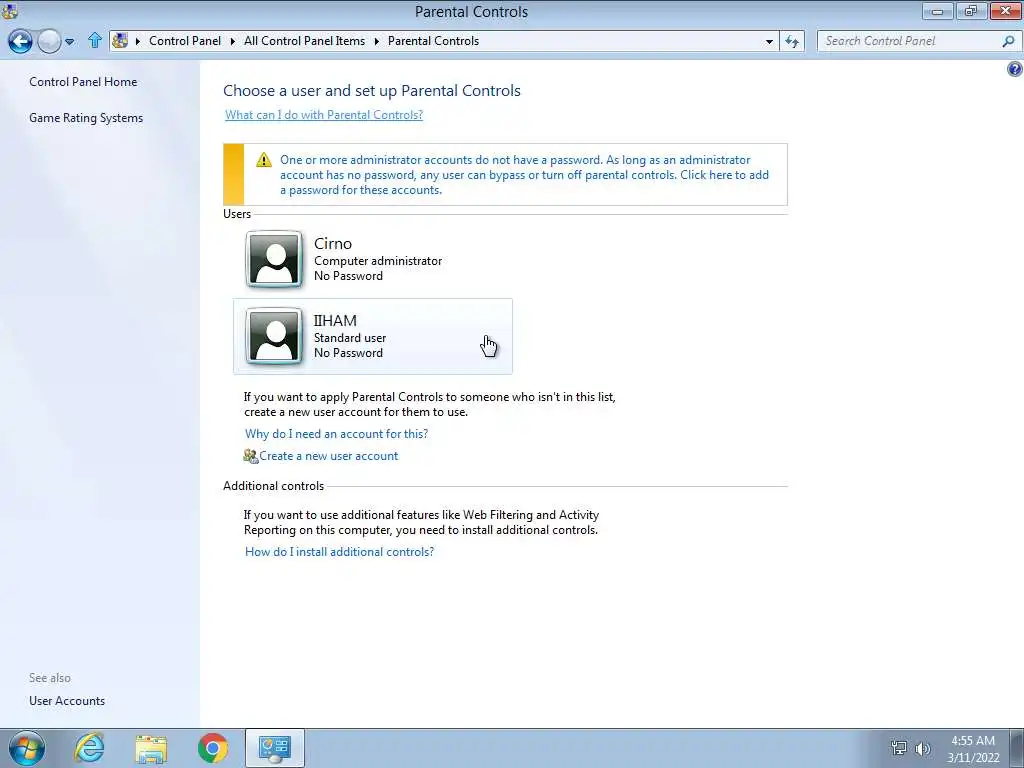
Task: Open Windows Explorer from taskbar
Action: point(151,748)
